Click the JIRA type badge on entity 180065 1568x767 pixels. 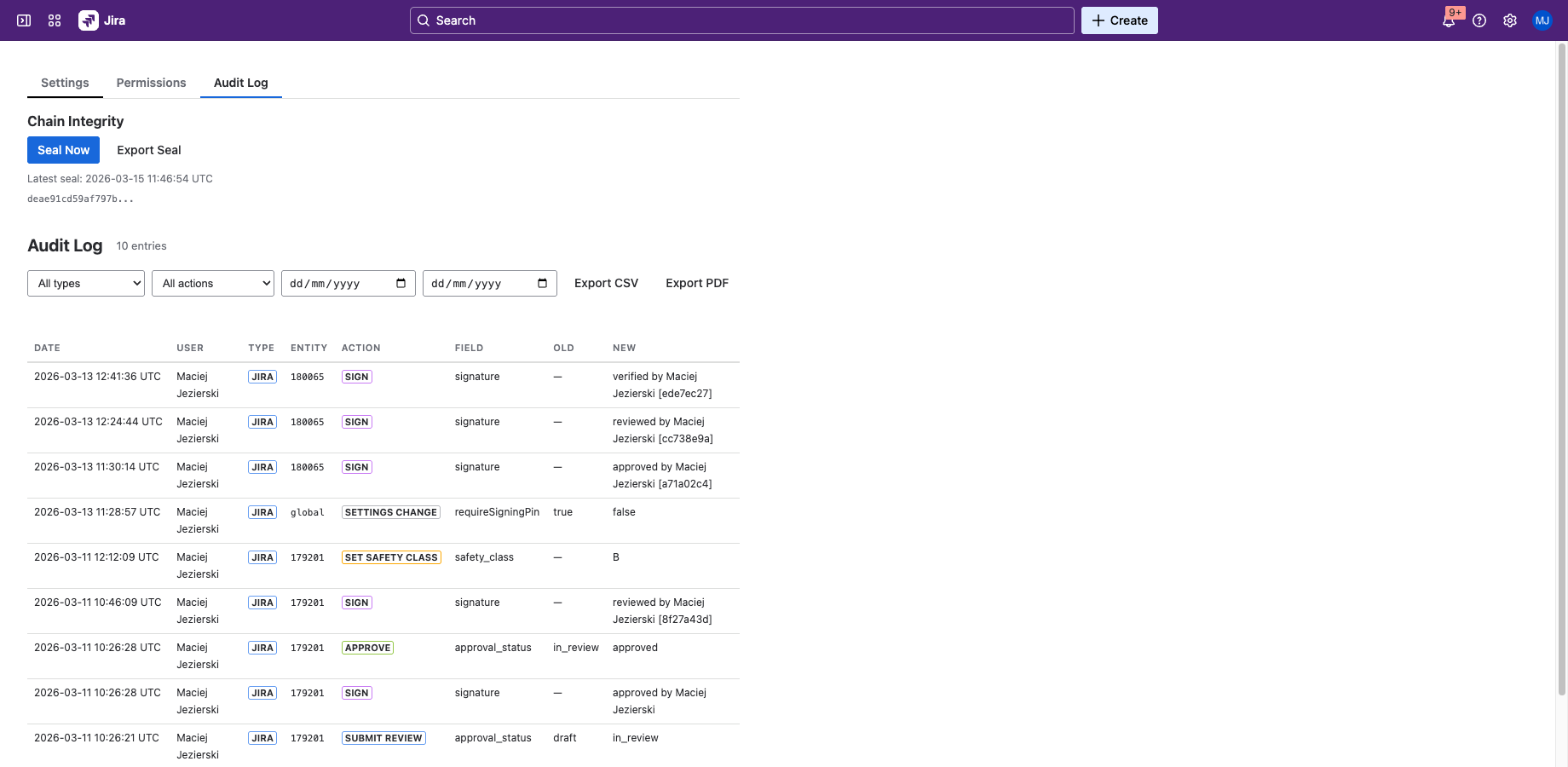[262, 376]
